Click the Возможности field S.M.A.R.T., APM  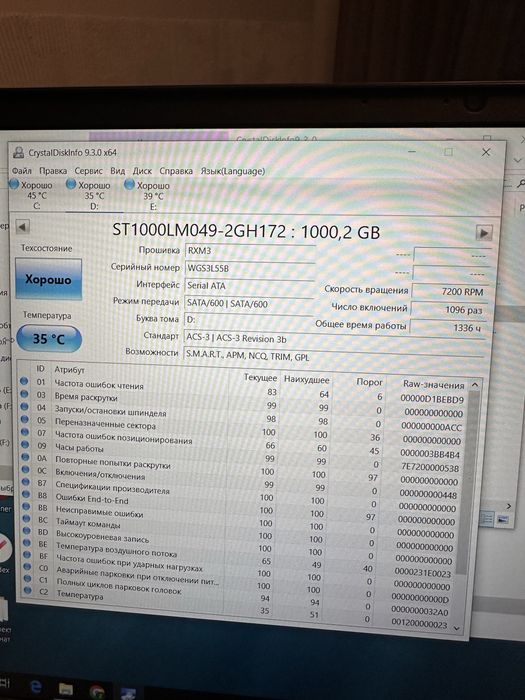[334, 356]
